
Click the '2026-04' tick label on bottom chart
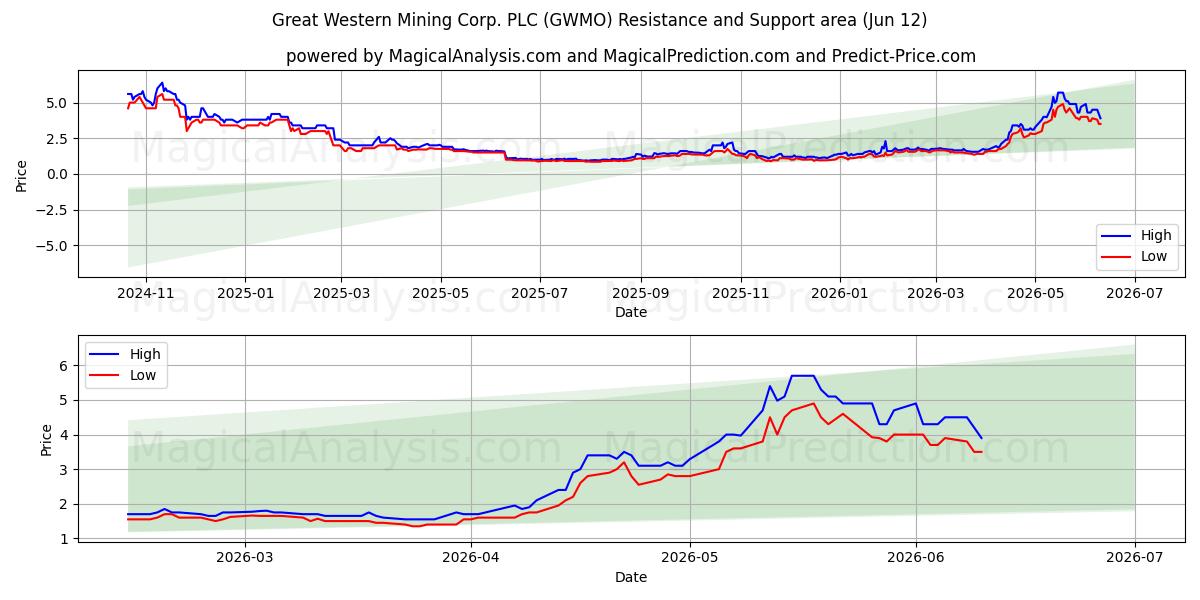[472, 558]
